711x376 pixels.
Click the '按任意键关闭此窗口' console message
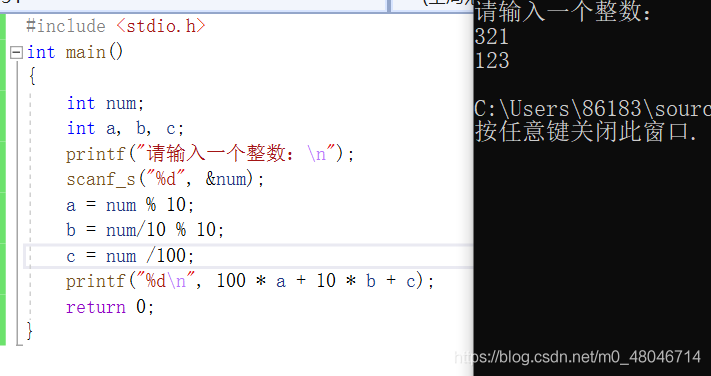click(x=585, y=132)
